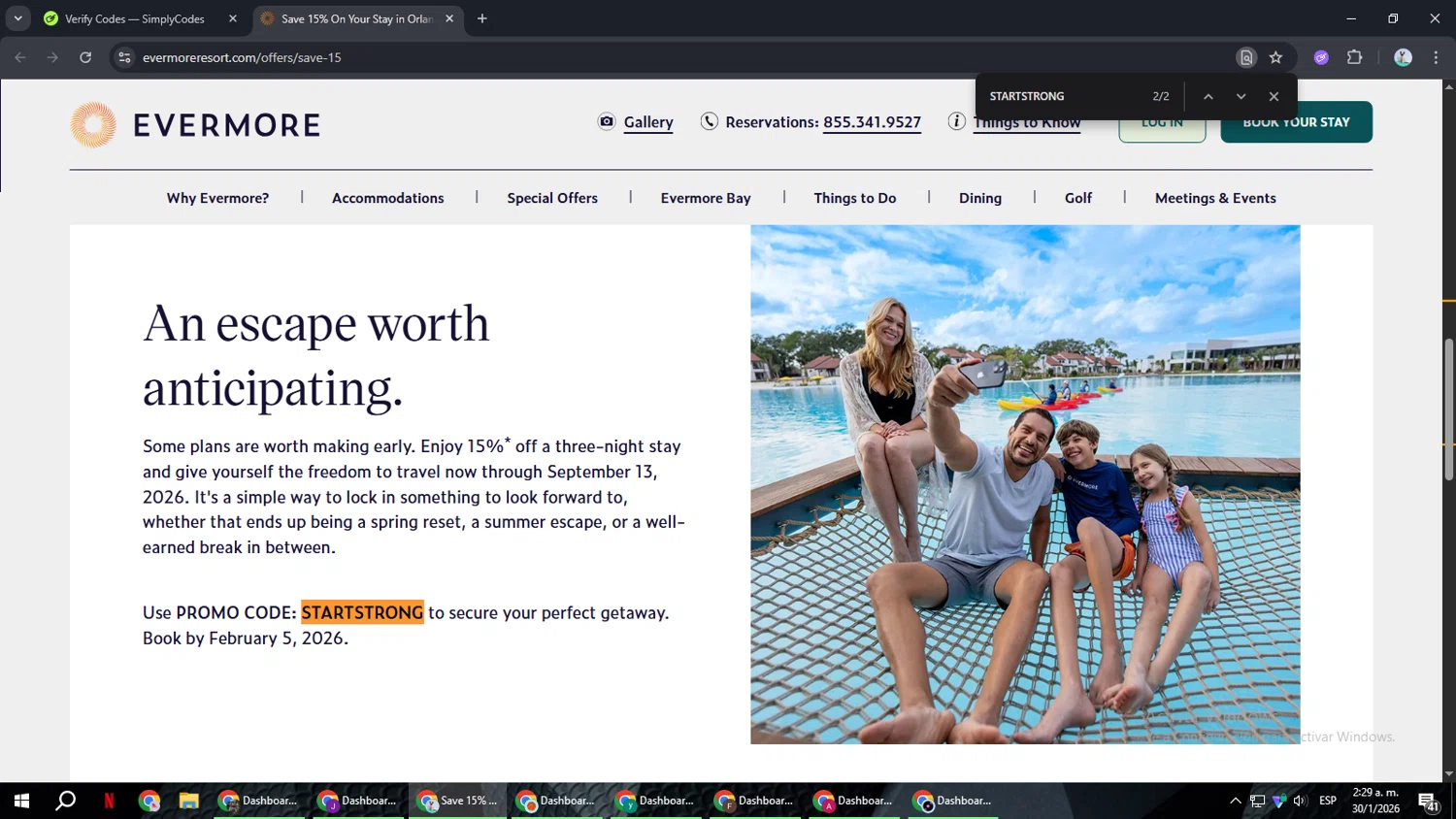Screen dimensions: 1456x819
Task: View site information icon in address bar
Action: [124, 57]
